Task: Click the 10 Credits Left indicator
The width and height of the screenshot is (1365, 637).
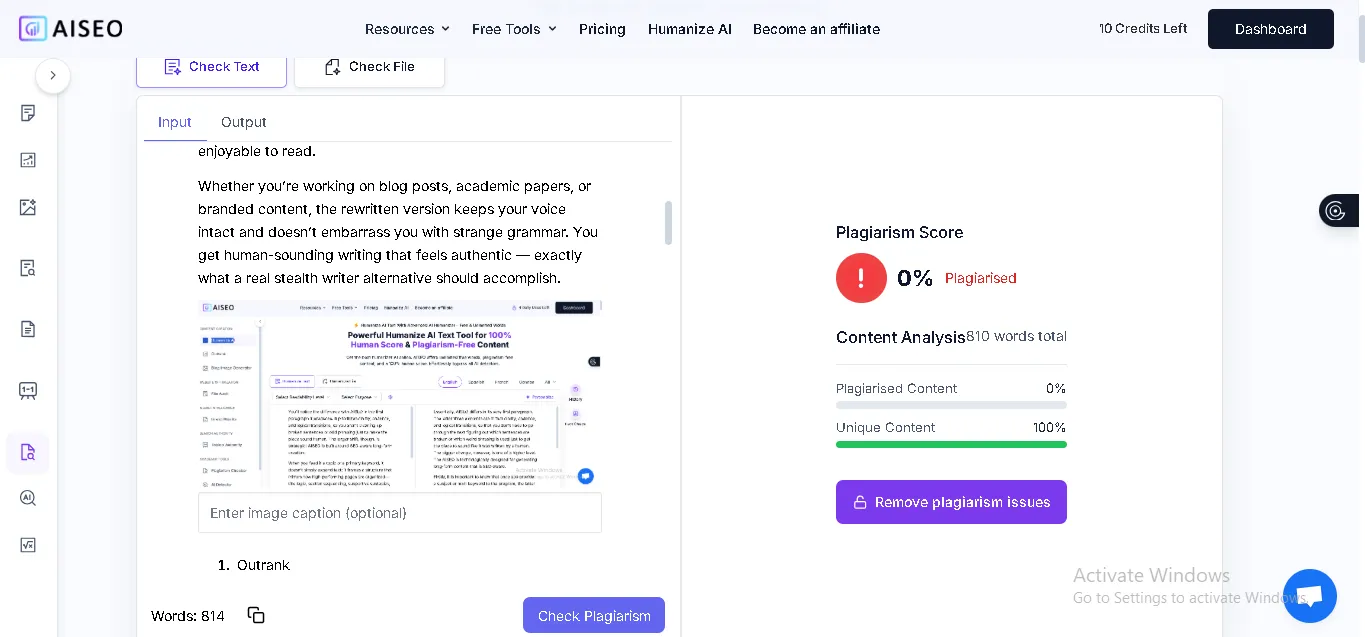Action: pyautogui.click(x=1143, y=28)
